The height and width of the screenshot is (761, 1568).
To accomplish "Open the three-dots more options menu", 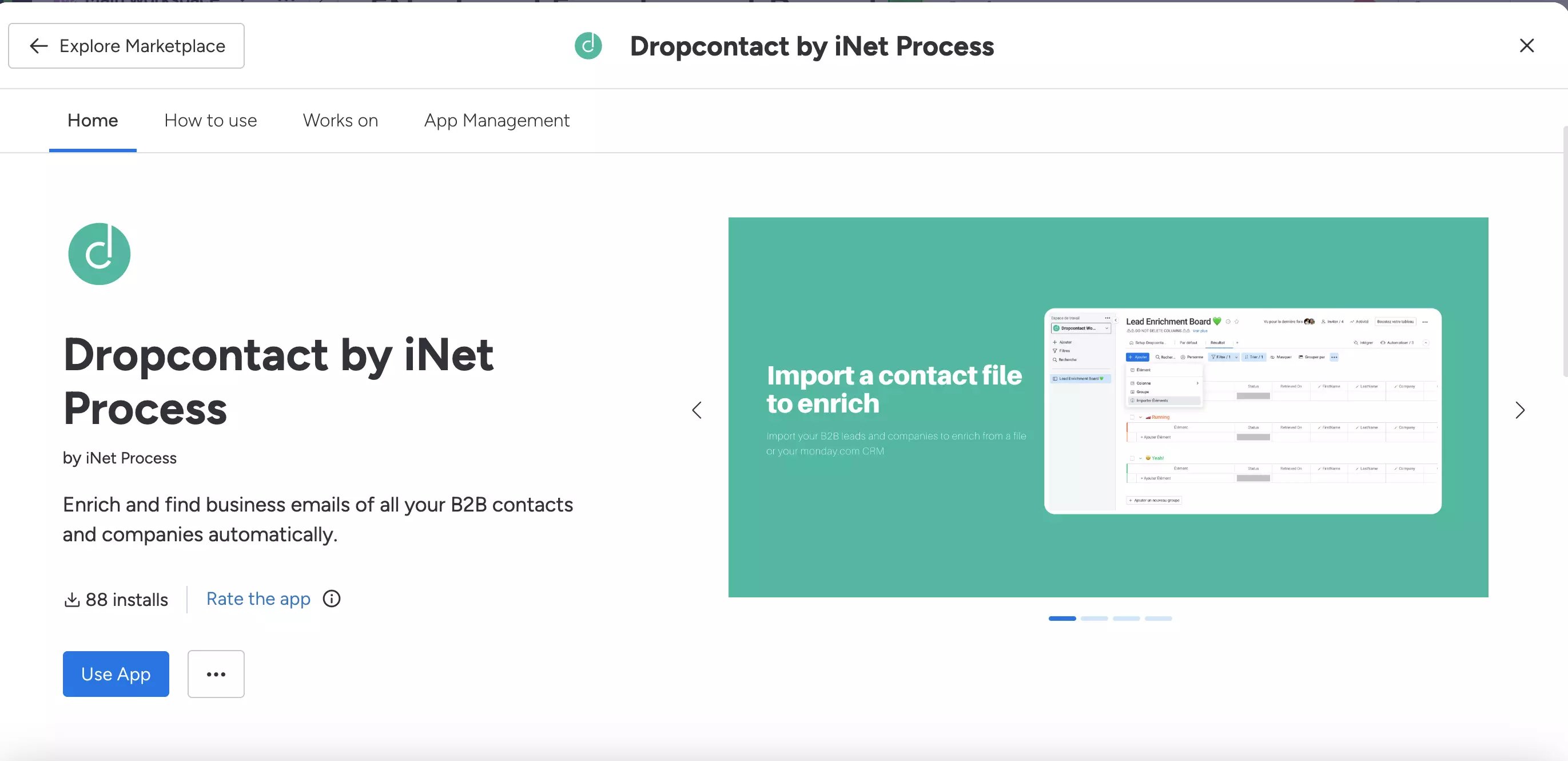I will click(216, 674).
